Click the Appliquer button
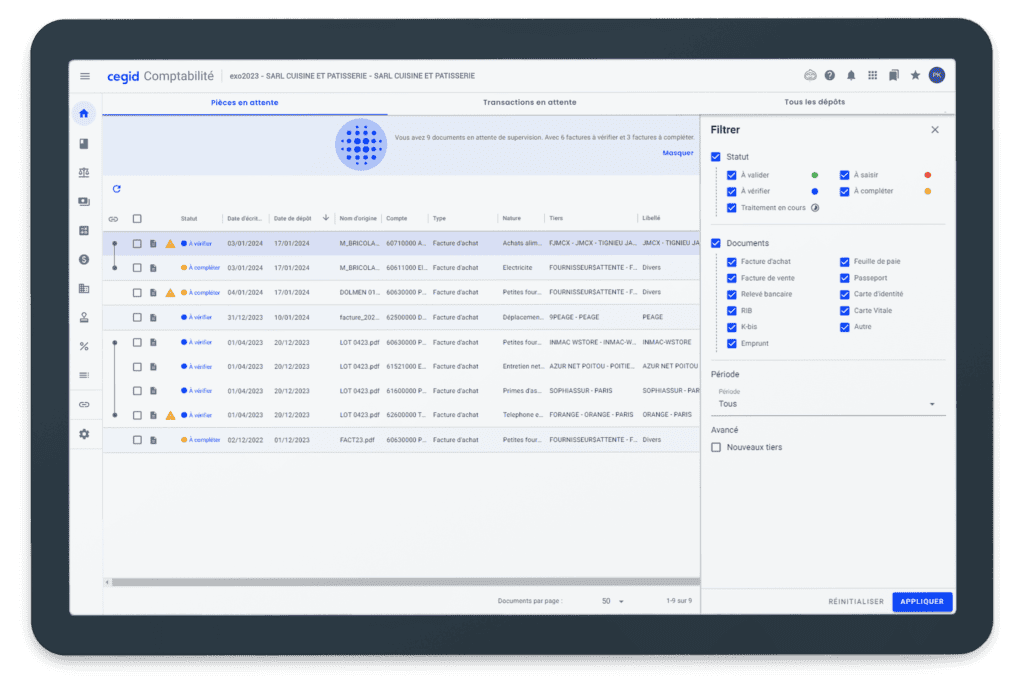 click(x=922, y=601)
